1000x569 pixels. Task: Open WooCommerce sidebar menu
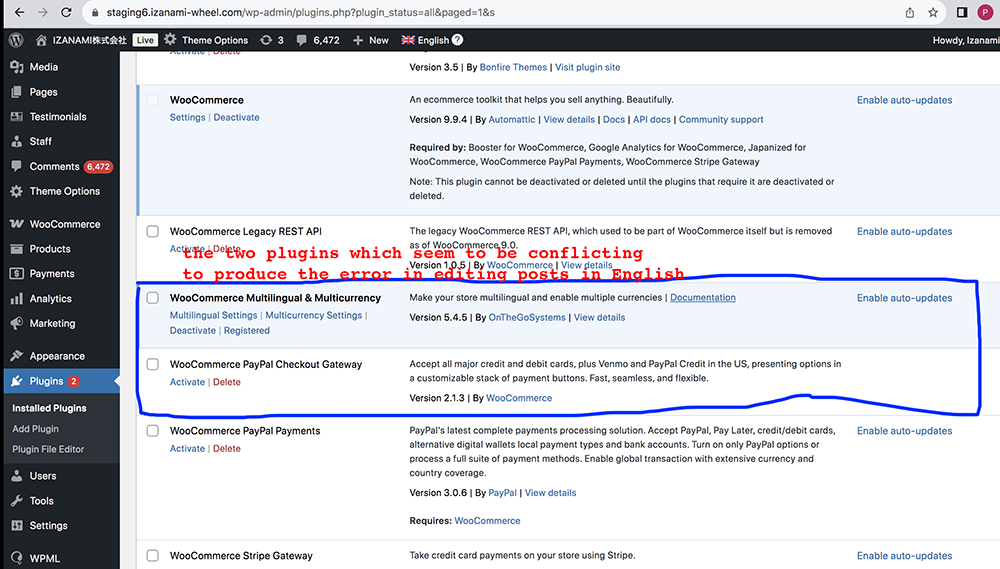(x=64, y=225)
